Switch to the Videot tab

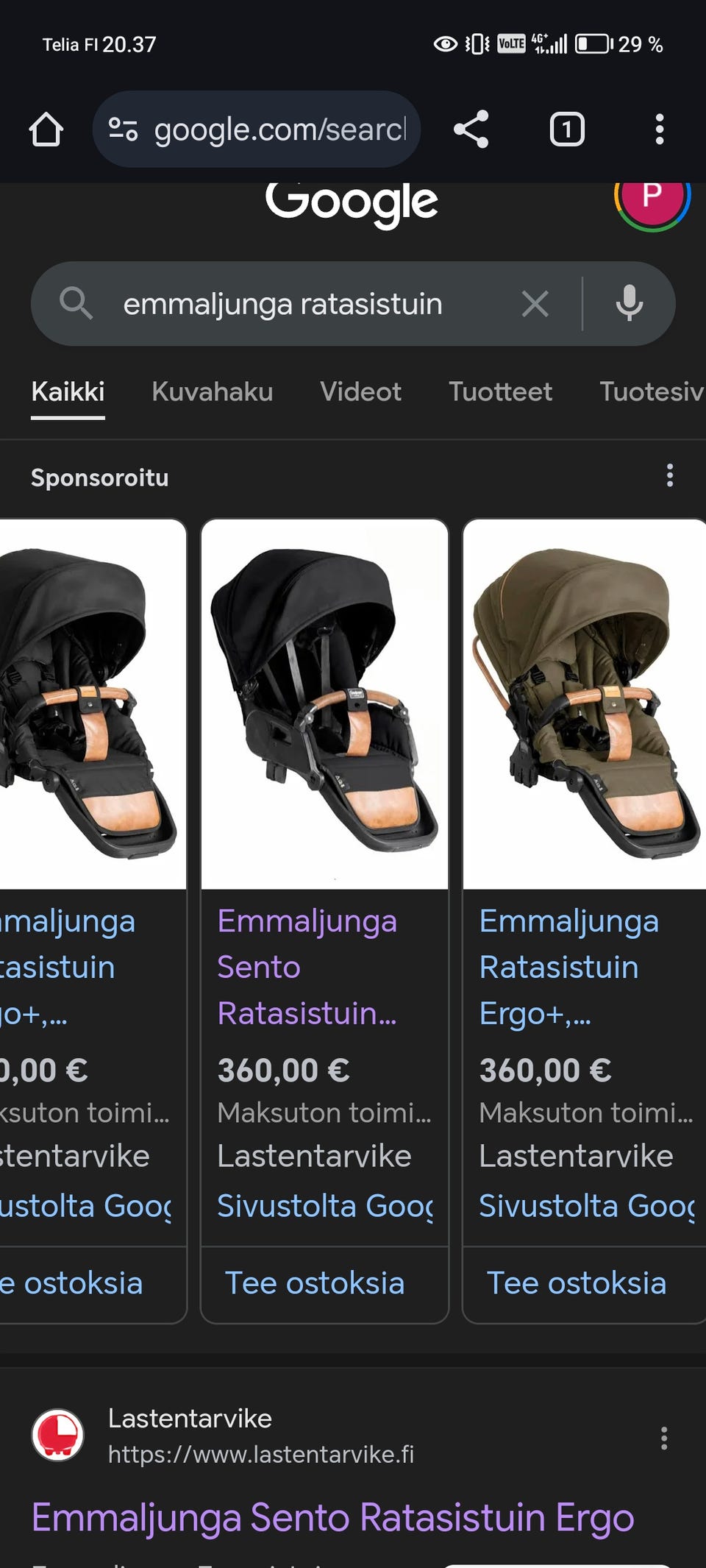click(x=360, y=391)
